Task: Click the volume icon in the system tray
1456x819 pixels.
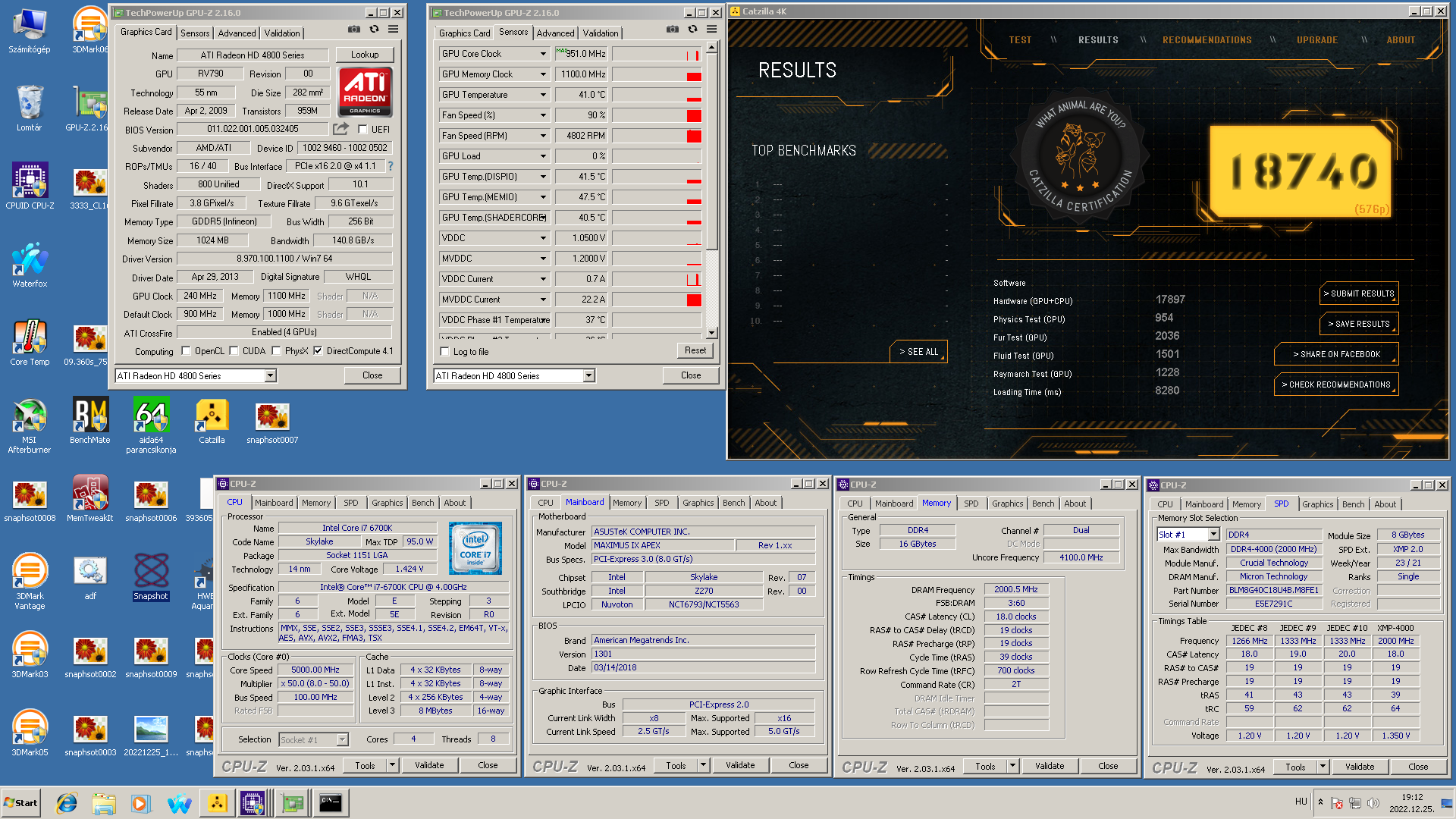Action: [1373, 803]
